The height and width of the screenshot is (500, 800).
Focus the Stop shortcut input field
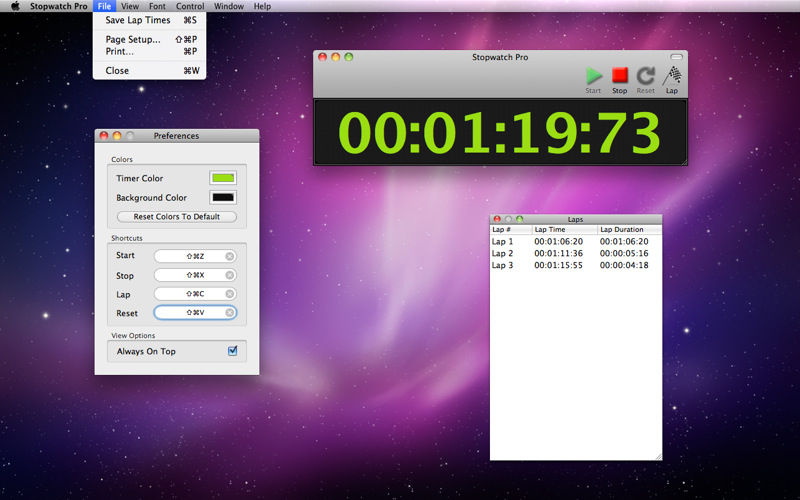pos(195,275)
